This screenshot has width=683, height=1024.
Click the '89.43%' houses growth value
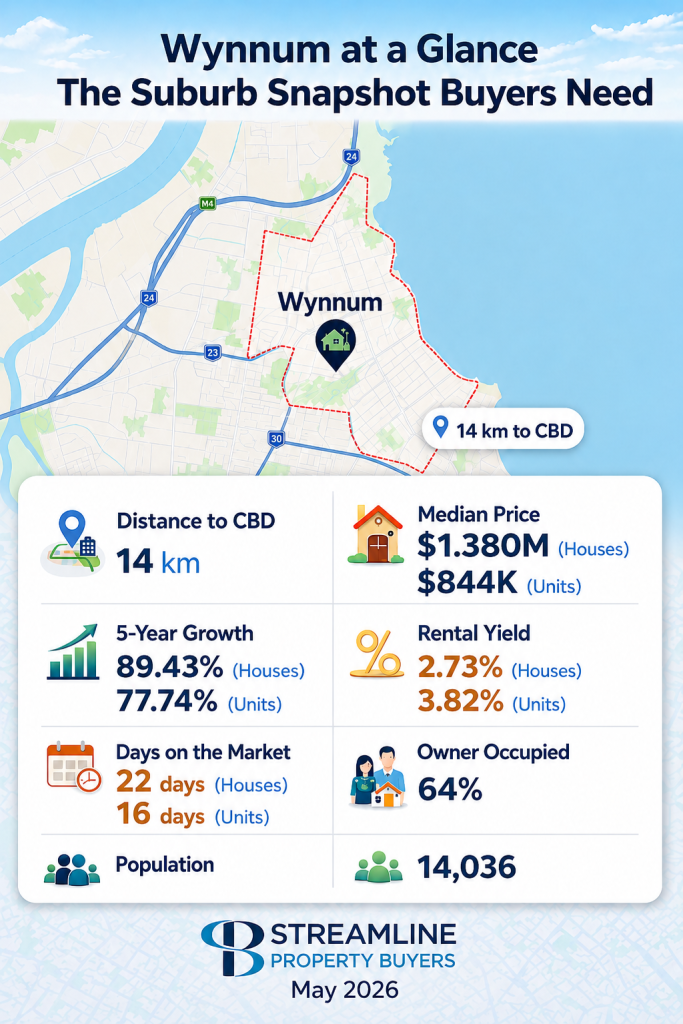pos(170,667)
